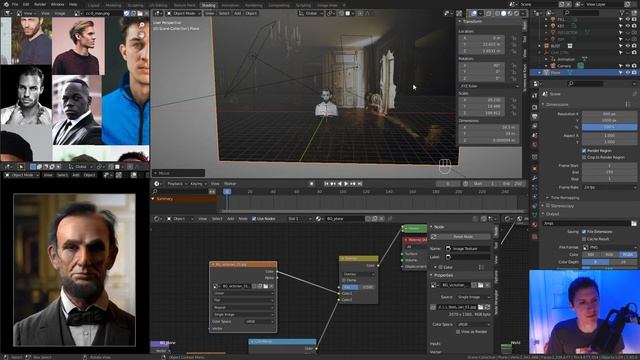Open the Render menu
Screen dimensions: 640x360
[x=40, y=4]
